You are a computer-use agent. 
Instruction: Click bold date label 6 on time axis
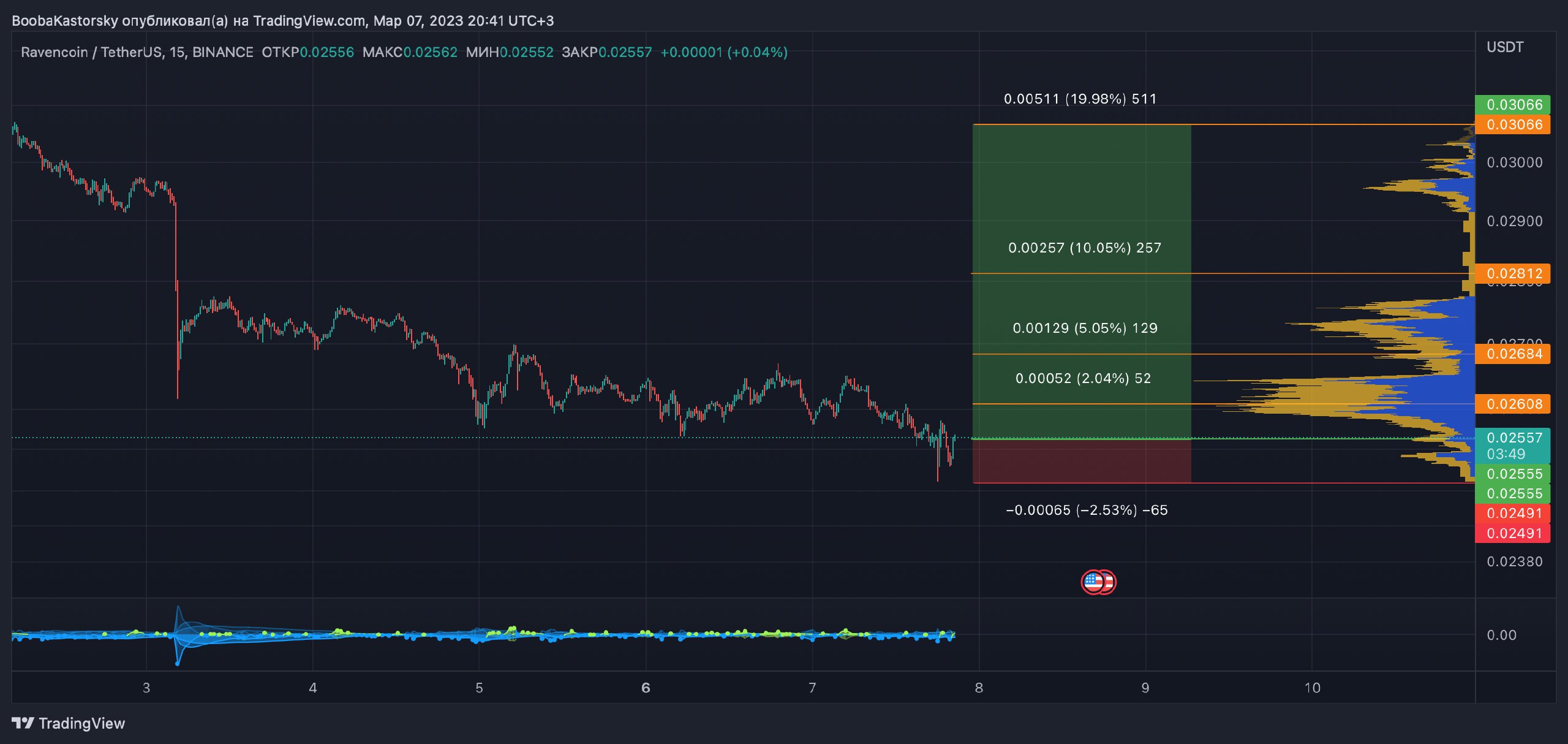pyautogui.click(x=646, y=688)
